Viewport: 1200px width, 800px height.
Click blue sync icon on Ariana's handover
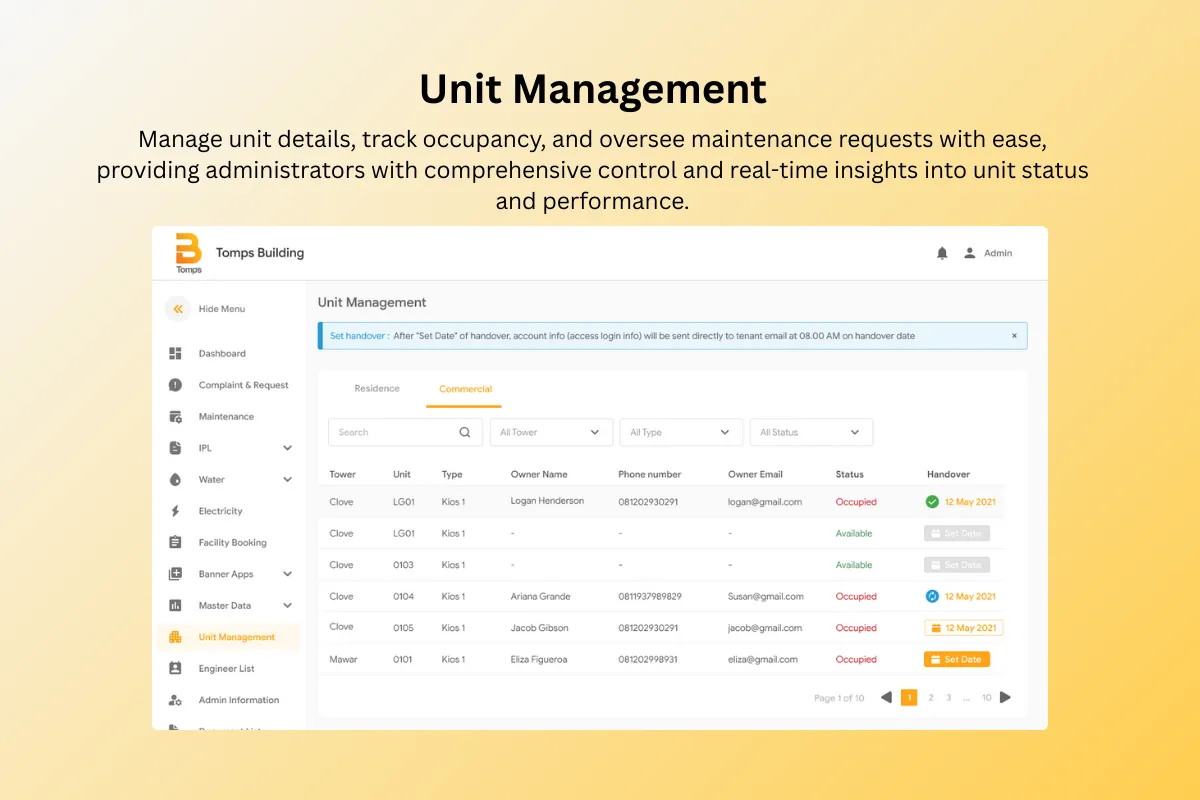932,596
